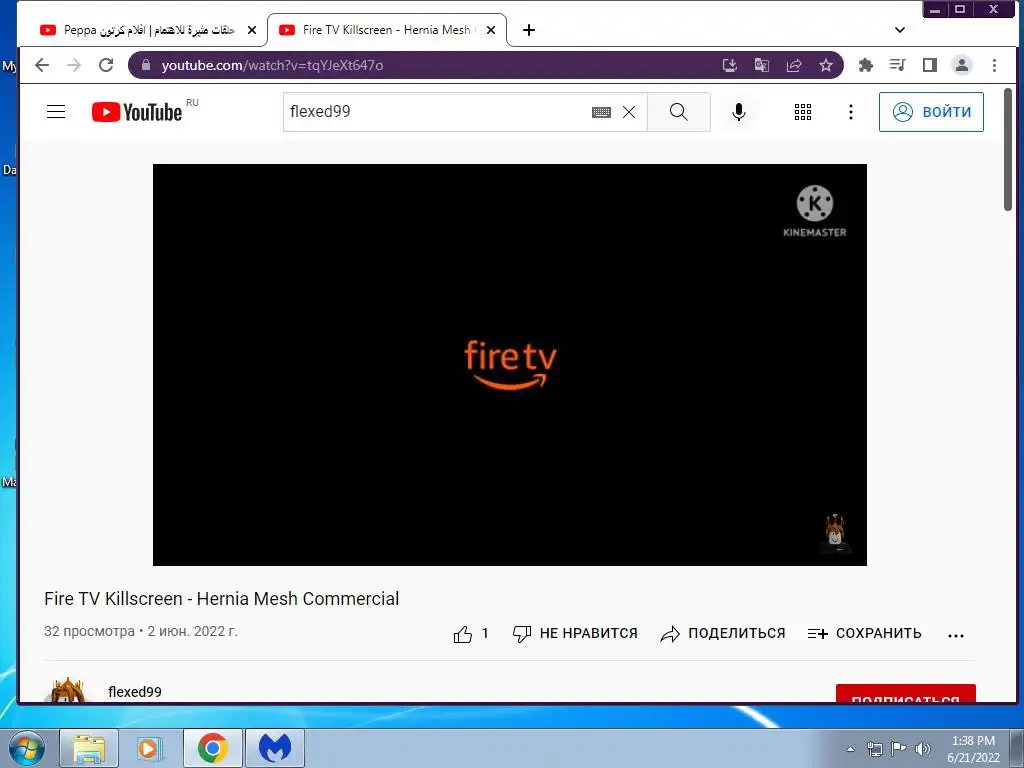Image resolution: width=1024 pixels, height=768 pixels.
Task: Open Malwarebytes from the taskbar
Action: [275, 748]
